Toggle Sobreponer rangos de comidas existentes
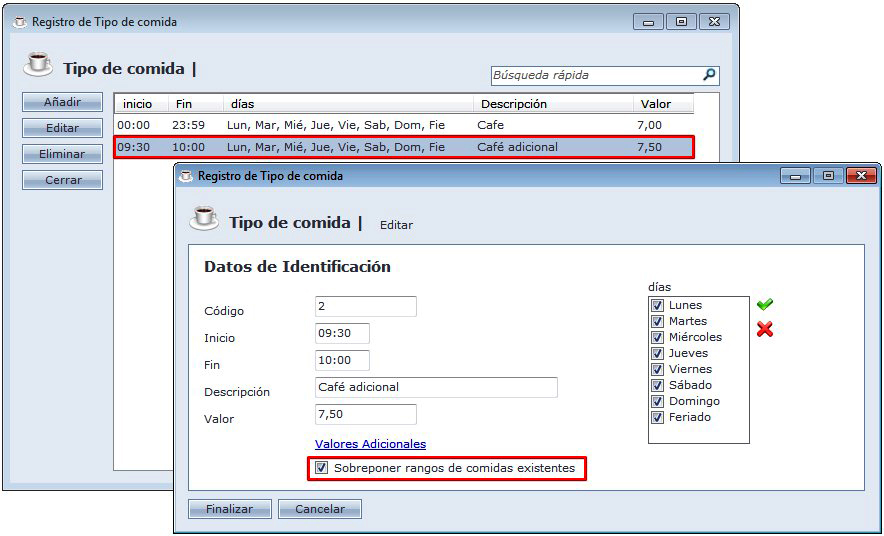Viewport: 884px width, 536px height. [x=321, y=468]
